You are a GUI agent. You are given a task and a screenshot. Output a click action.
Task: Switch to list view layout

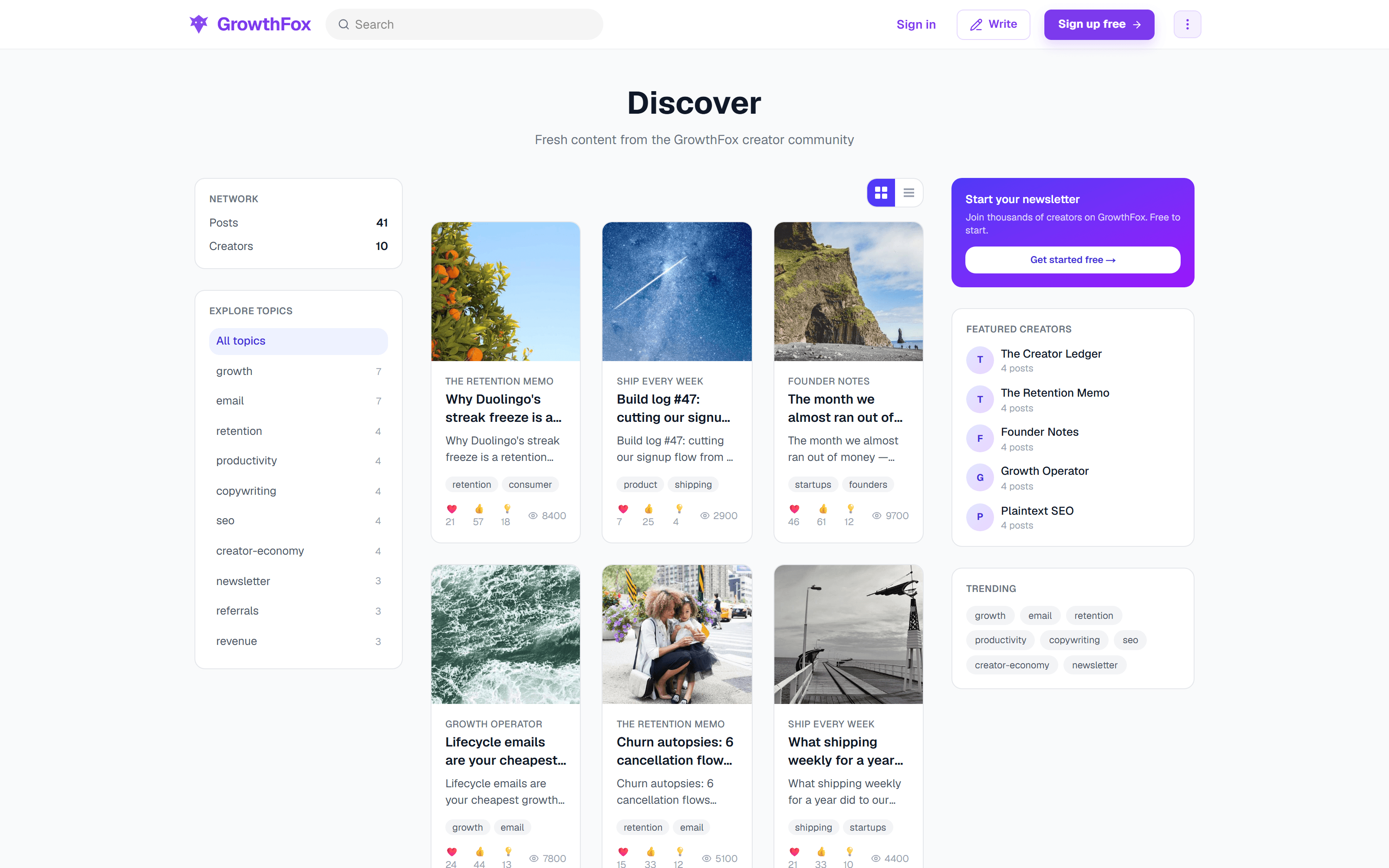(908, 193)
